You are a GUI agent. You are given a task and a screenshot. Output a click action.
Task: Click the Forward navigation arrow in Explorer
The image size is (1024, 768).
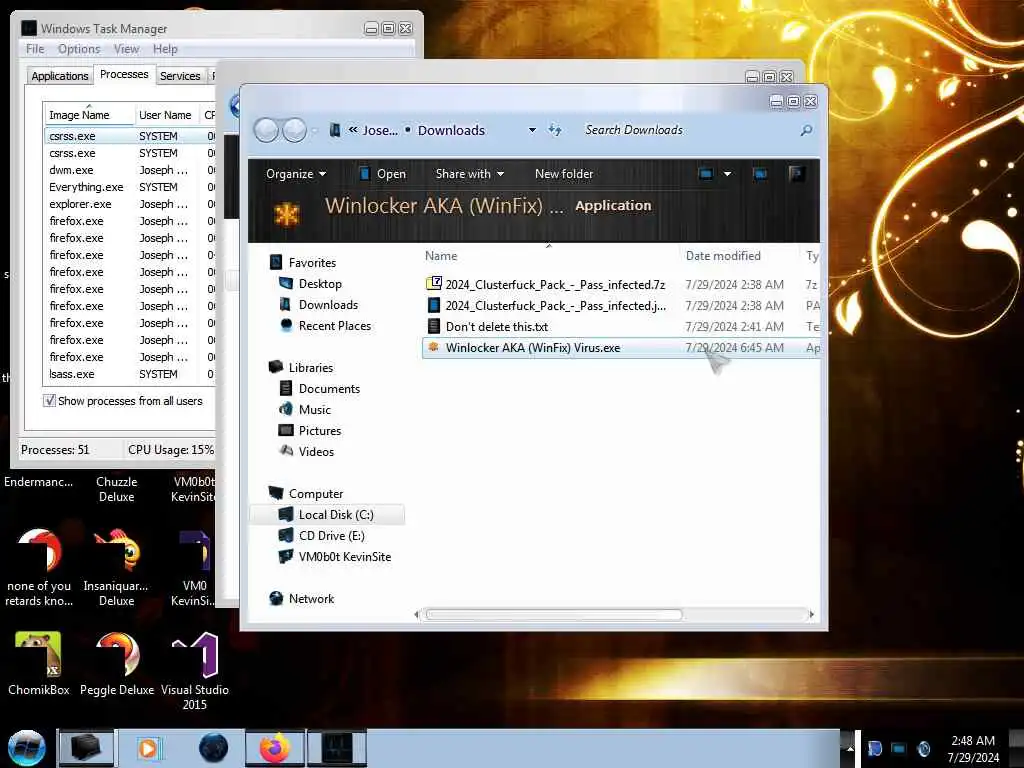[x=295, y=130]
